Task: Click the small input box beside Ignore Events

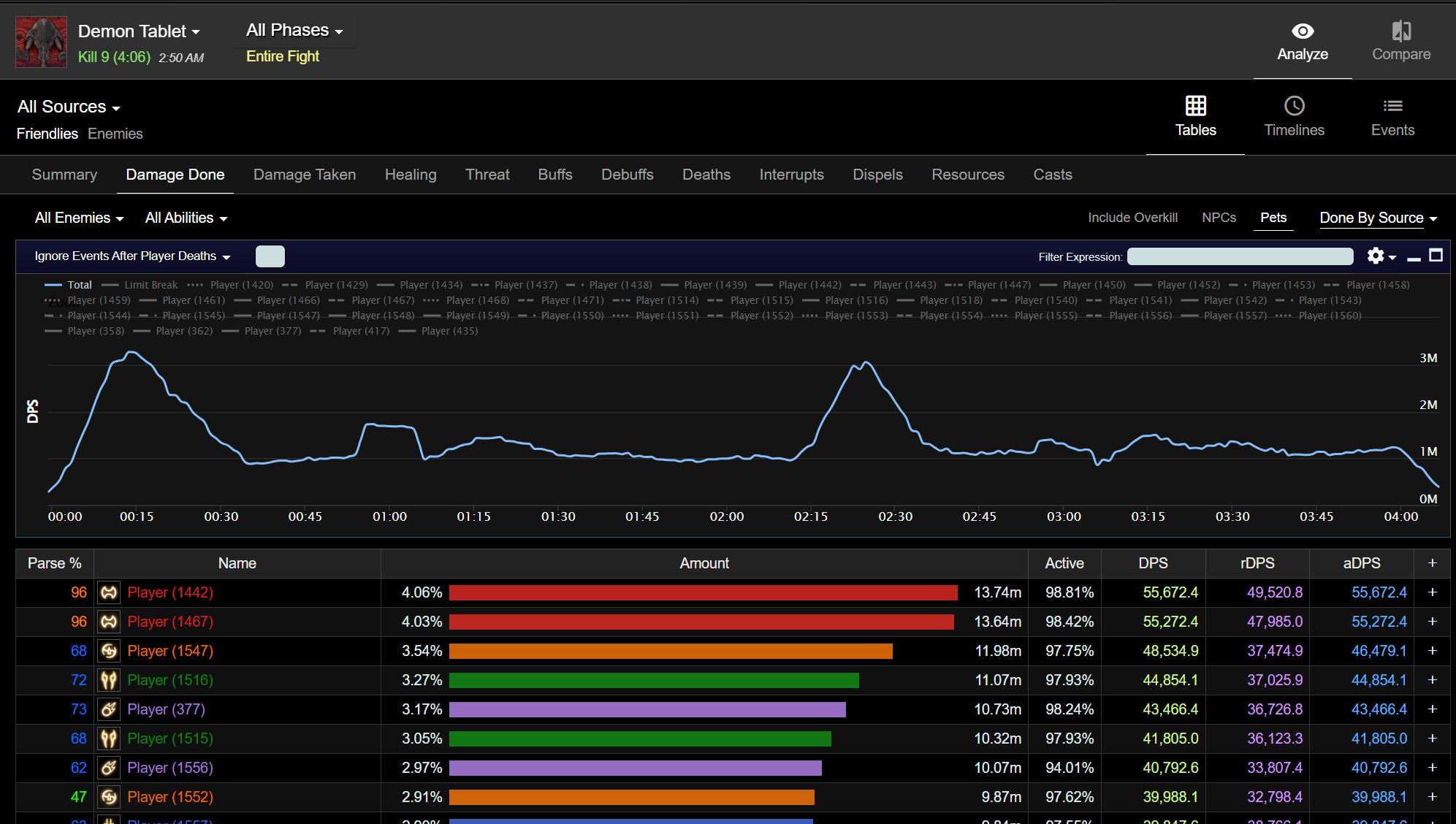Action: pyautogui.click(x=270, y=256)
